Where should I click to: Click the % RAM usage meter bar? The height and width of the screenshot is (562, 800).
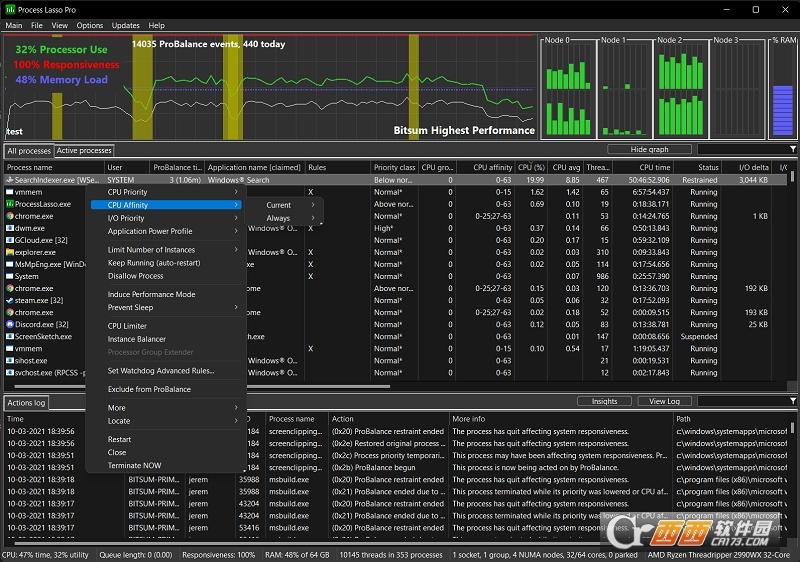pos(782,110)
